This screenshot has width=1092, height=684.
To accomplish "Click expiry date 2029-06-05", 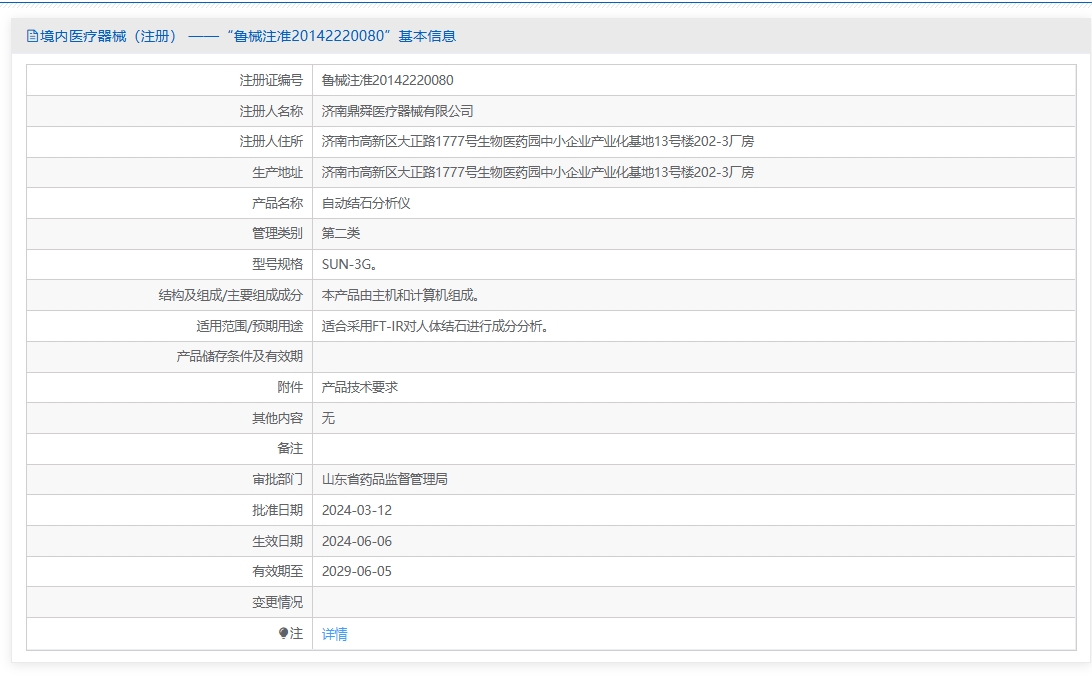I will tap(357, 571).
